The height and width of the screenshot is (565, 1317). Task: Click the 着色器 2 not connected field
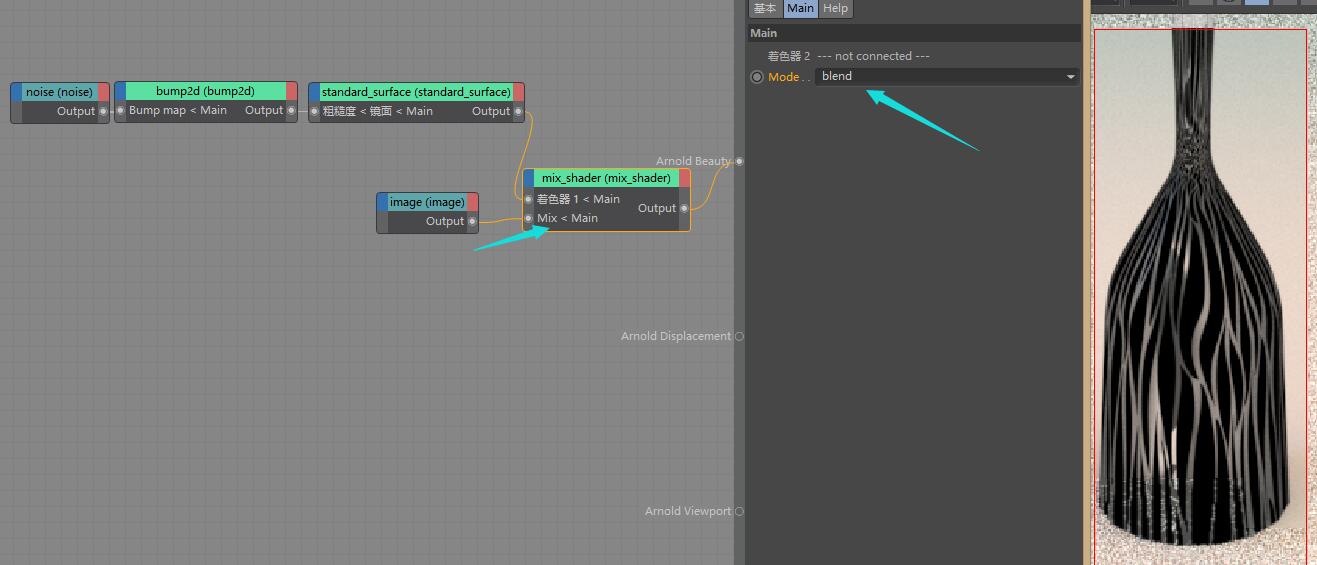coord(874,56)
